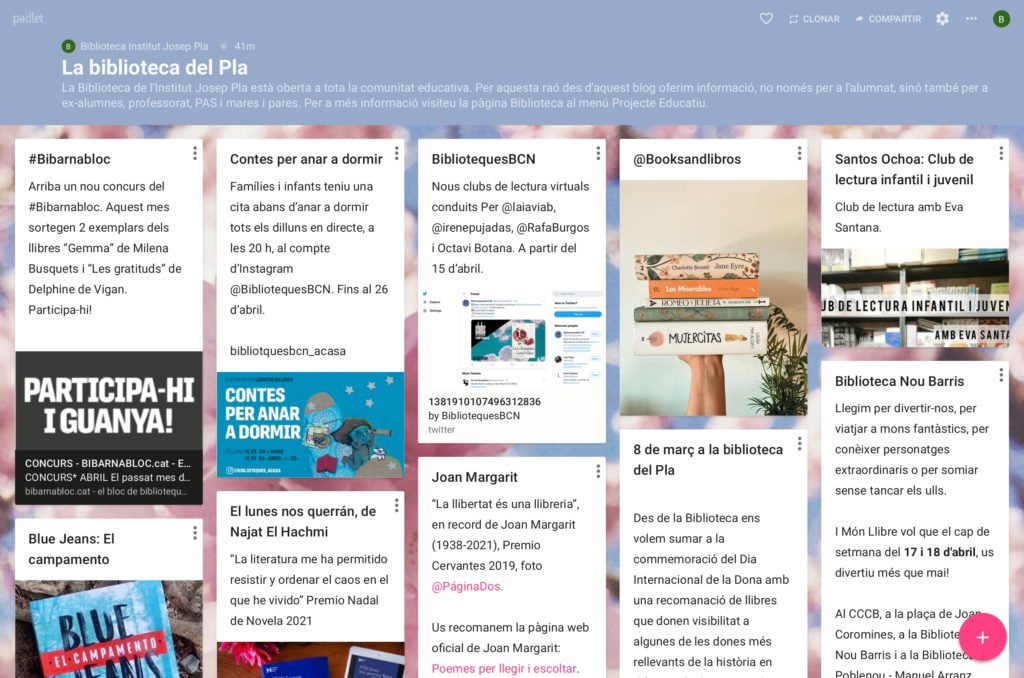The height and width of the screenshot is (678, 1024).
Task: Open the #Bibarnabloc post options menu
Action: (x=194, y=153)
